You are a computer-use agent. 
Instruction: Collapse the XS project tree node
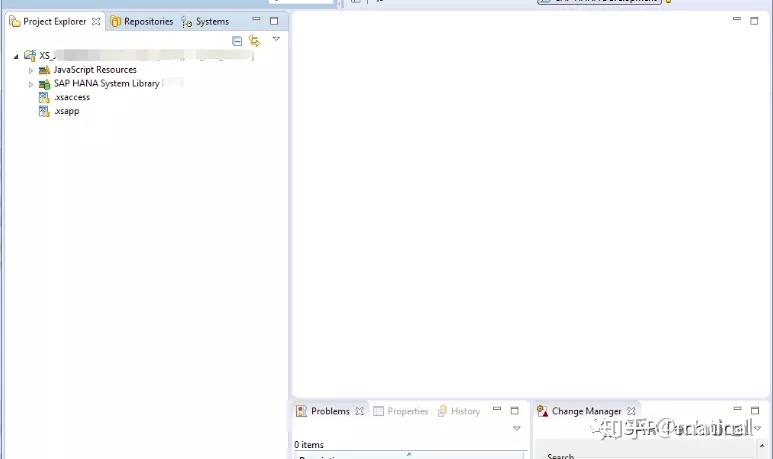[16, 57]
